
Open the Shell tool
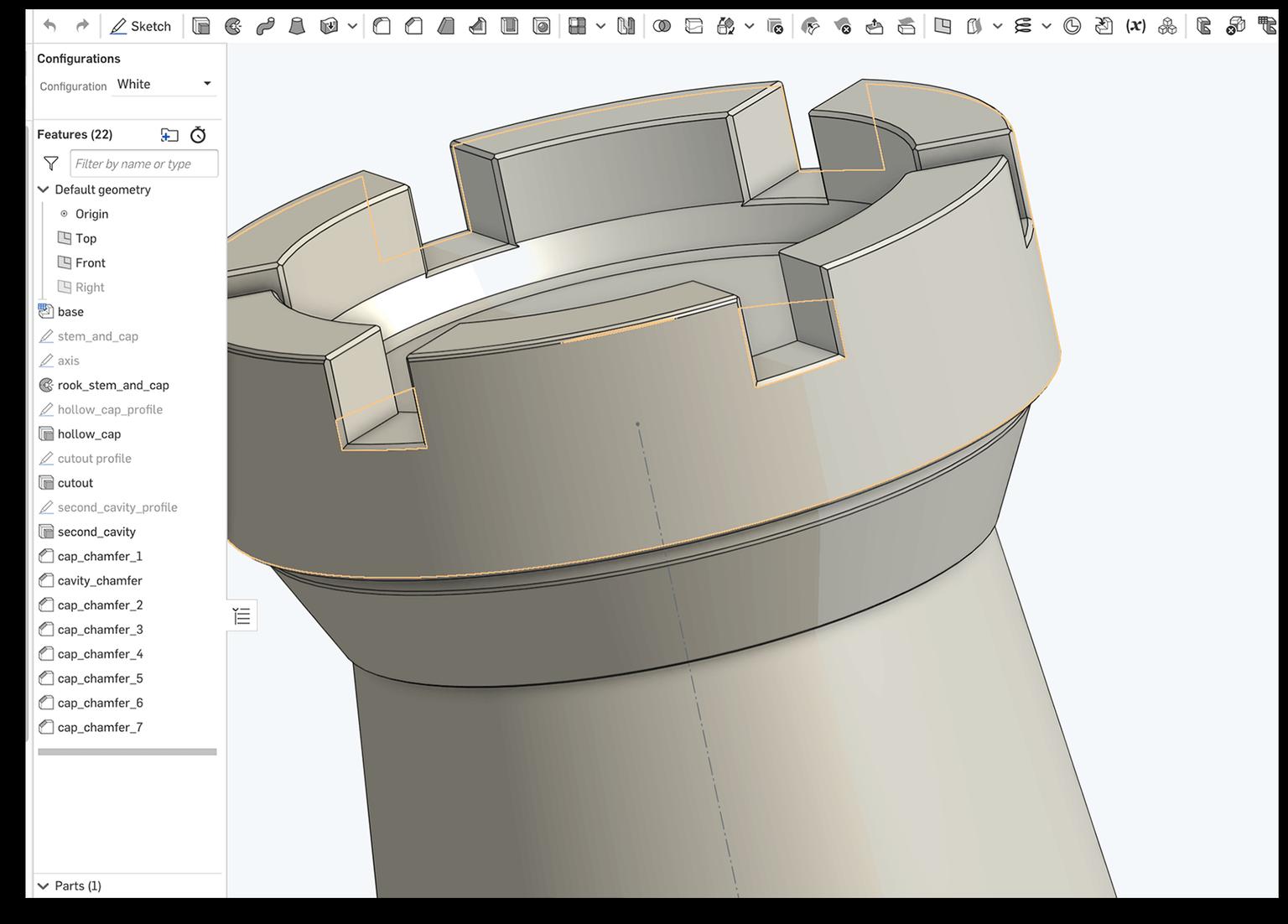point(510,26)
